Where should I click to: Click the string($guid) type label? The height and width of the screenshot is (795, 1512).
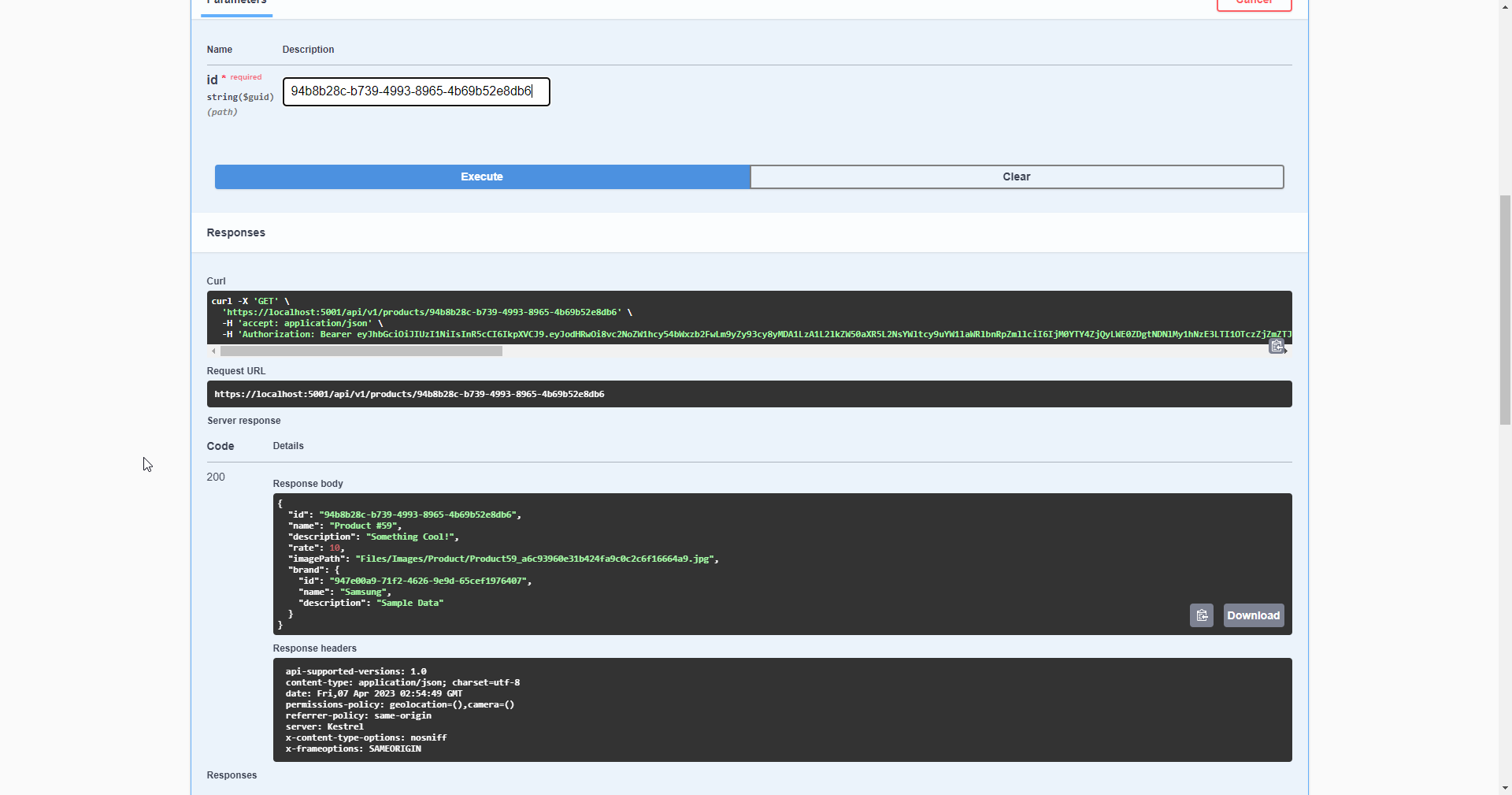pos(240,97)
